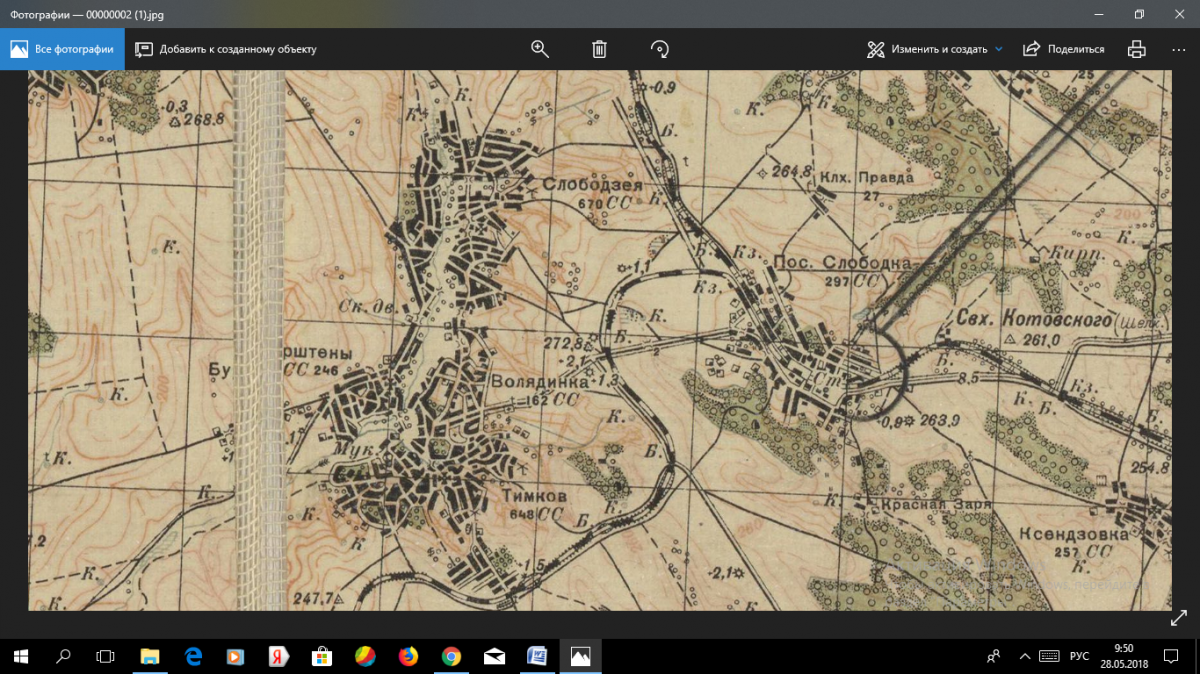Open Microsoft Edge from the taskbar

[x=193, y=656]
